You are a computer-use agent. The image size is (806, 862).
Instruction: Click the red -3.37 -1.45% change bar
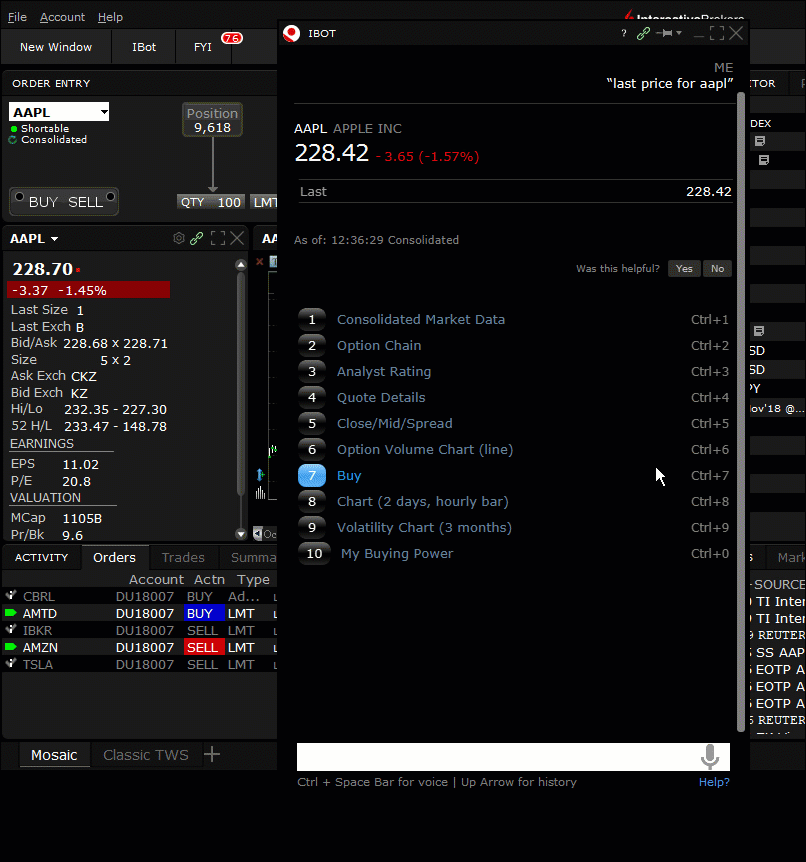pos(89,290)
